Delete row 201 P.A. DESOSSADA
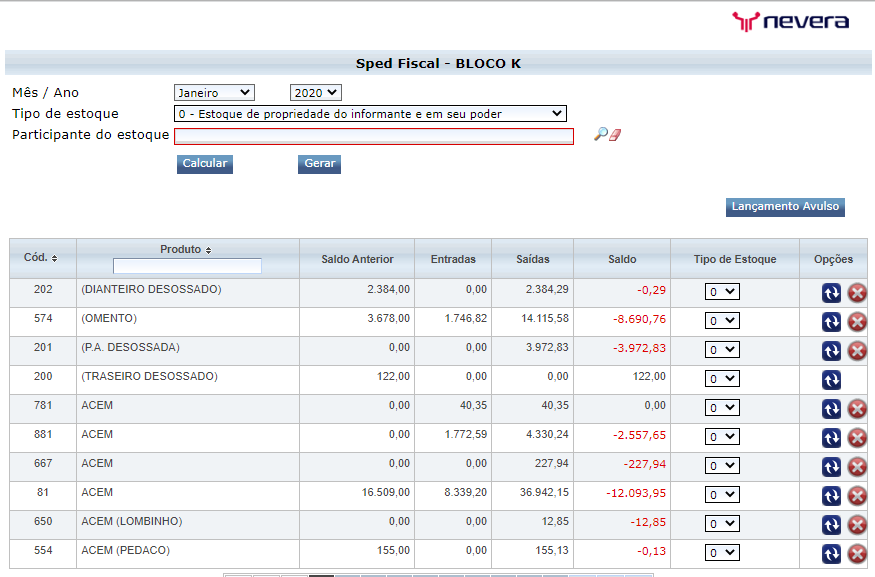Screen dimensions: 875x577 tap(857, 351)
